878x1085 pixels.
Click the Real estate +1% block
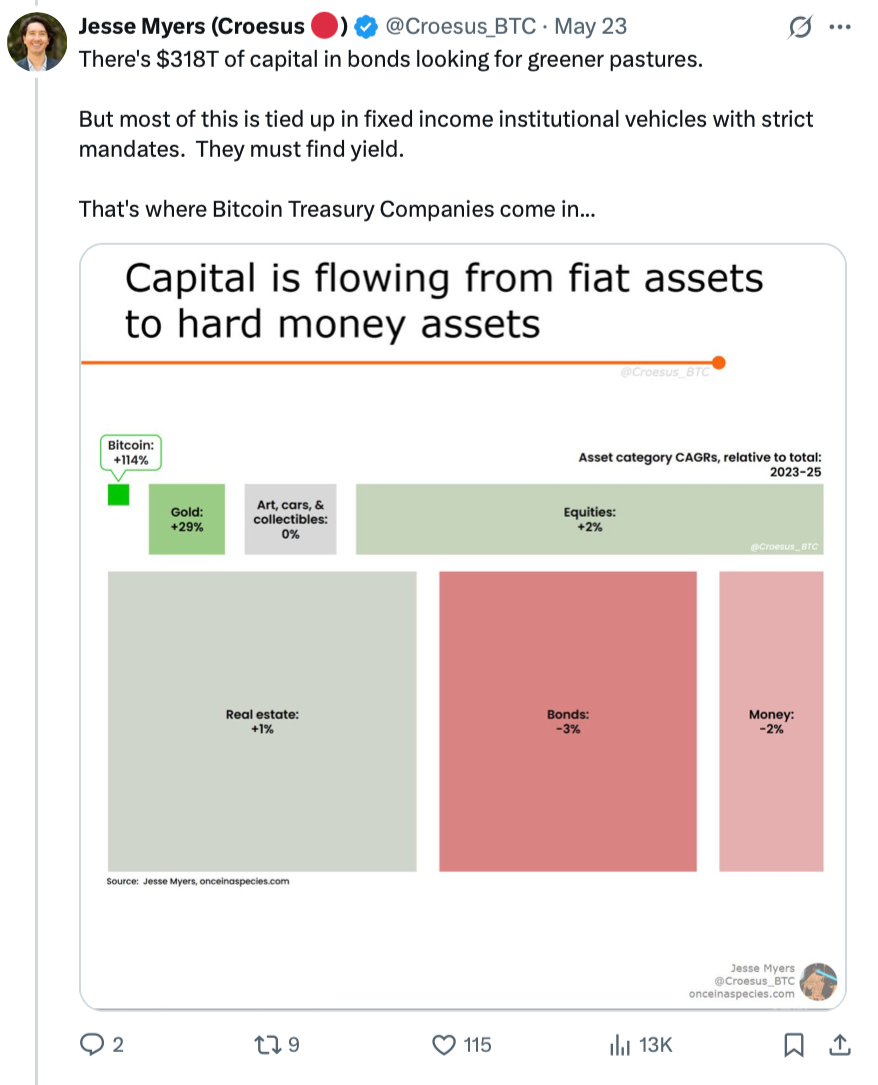(262, 720)
